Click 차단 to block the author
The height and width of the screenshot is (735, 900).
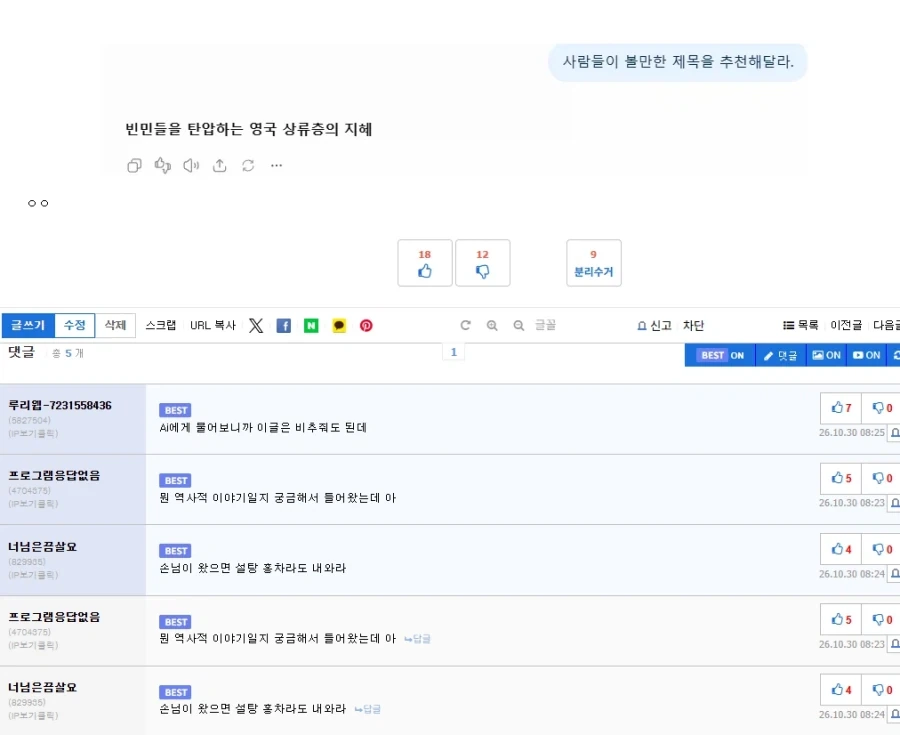pos(693,325)
